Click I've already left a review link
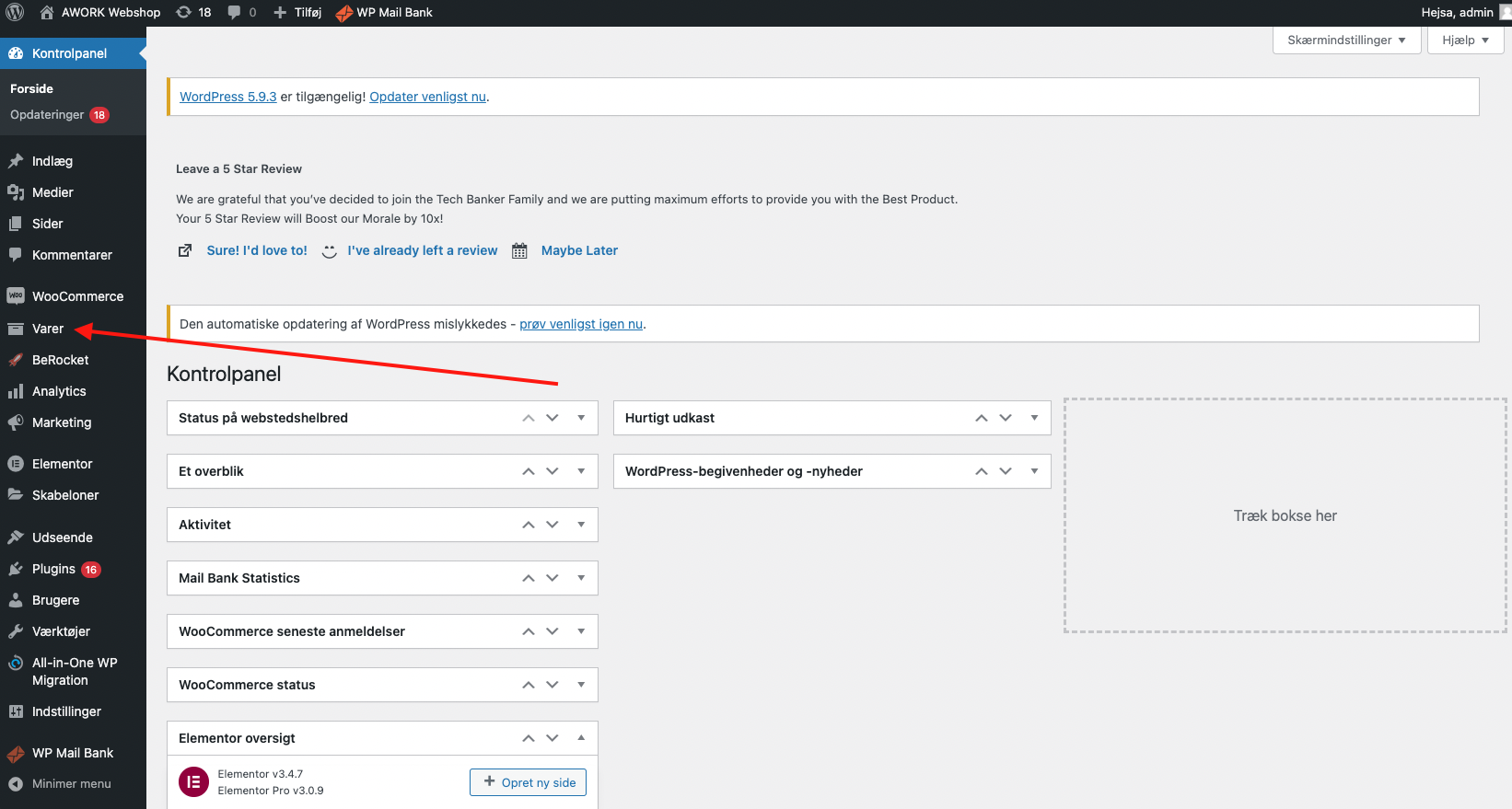The width and height of the screenshot is (1512, 809). 423,250
